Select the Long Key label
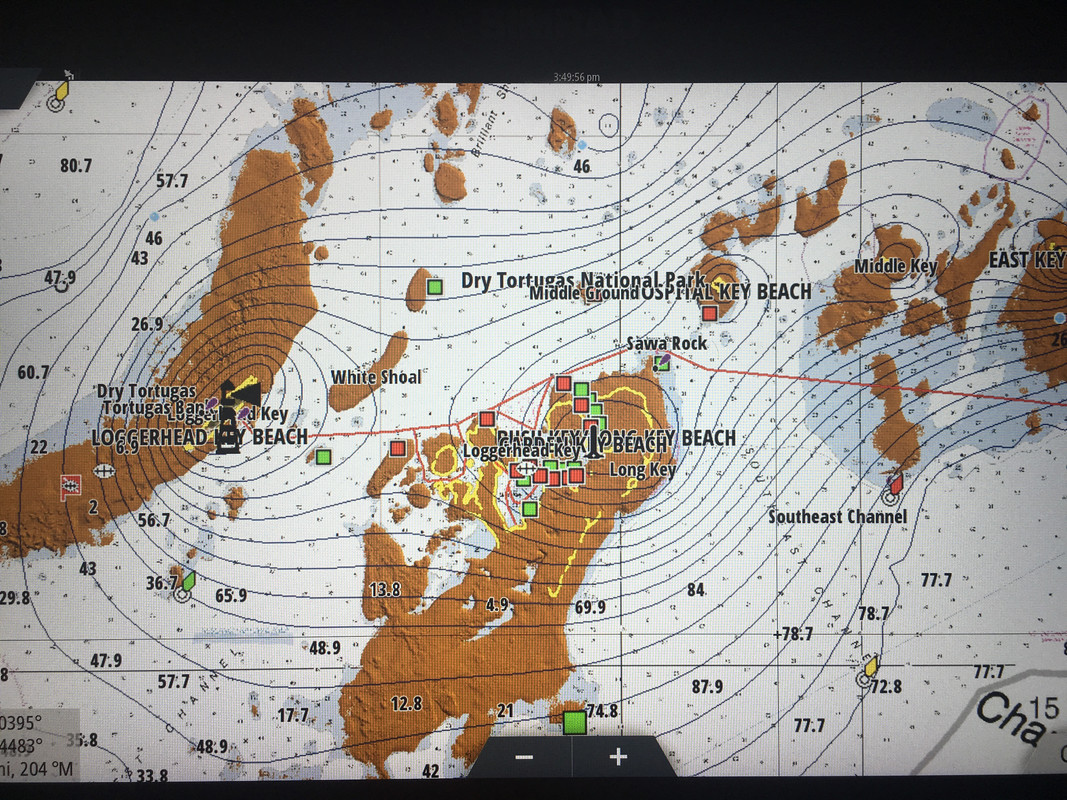Viewport: 1067px width, 800px height. coord(642,469)
